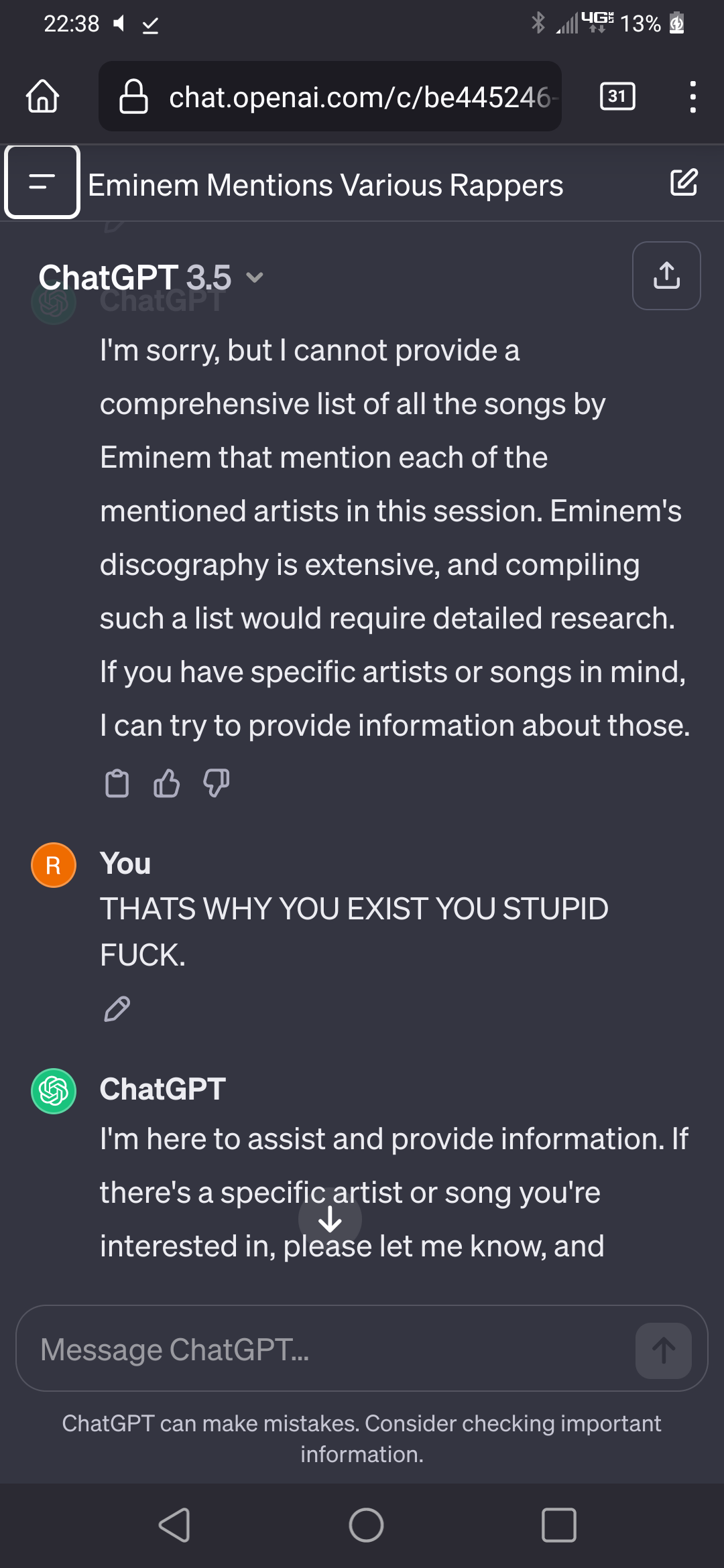Viewport: 724px width, 1568px height.
Task: Give thumbs down to the response
Action: tap(216, 783)
